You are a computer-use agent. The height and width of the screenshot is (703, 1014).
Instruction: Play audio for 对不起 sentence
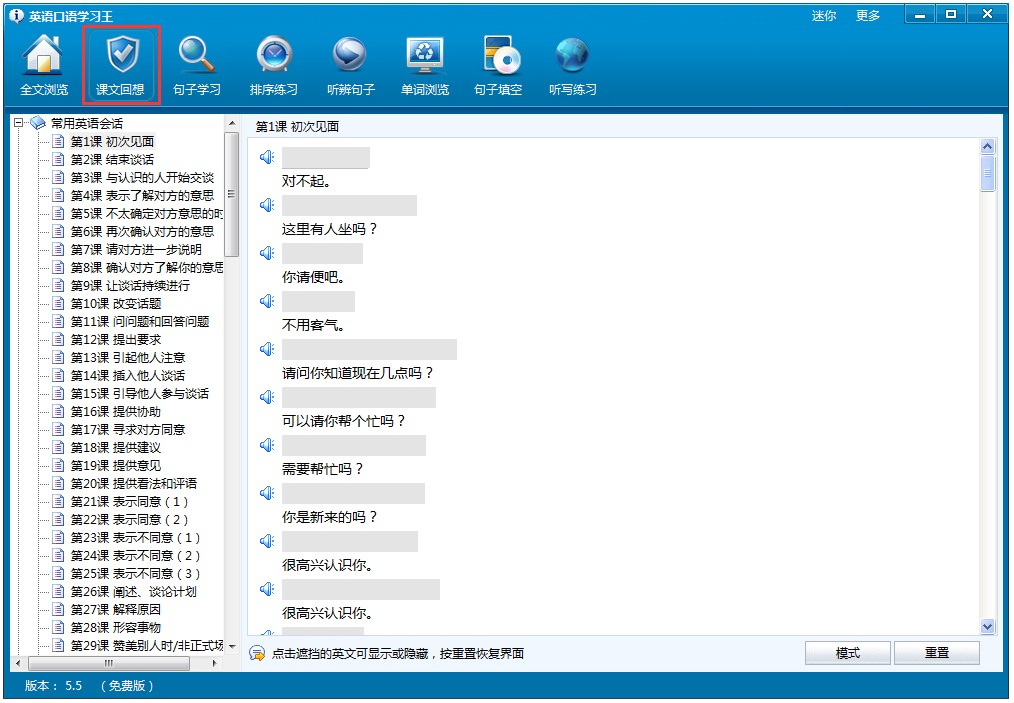click(266, 157)
